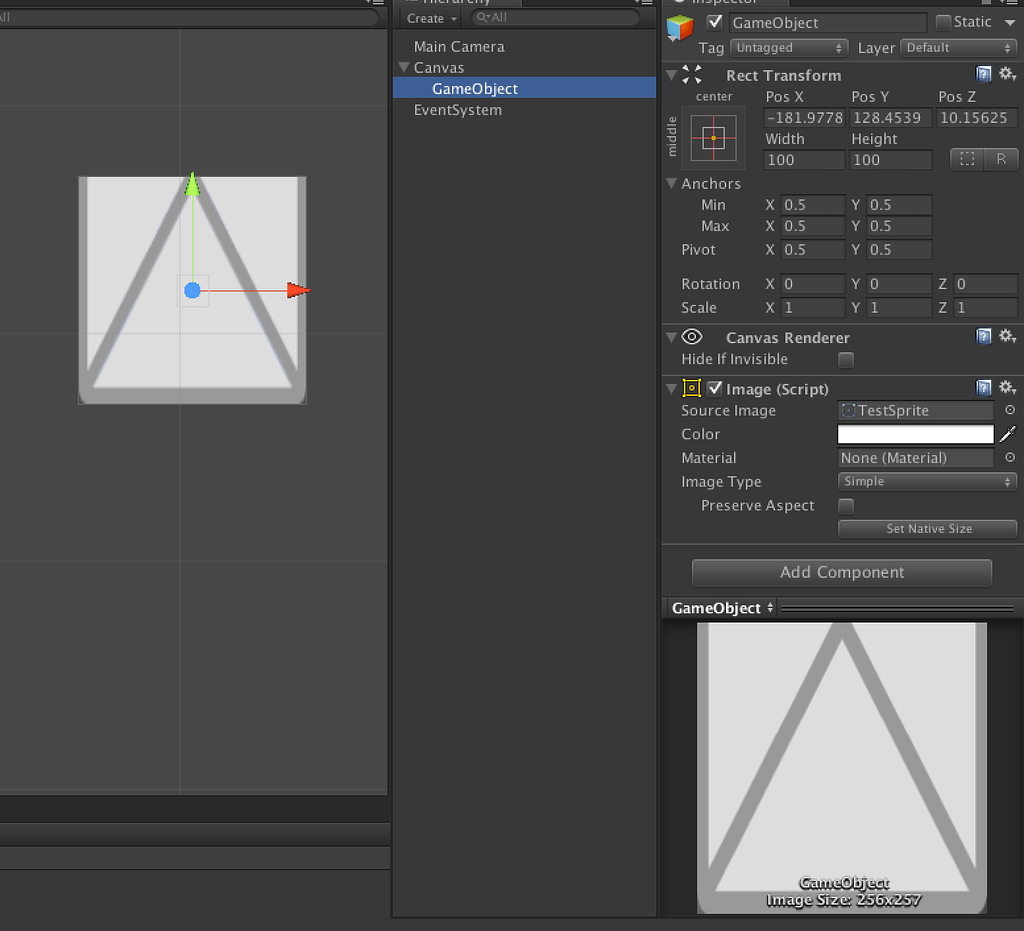Open the white Color swatch picker

click(x=915, y=434)
